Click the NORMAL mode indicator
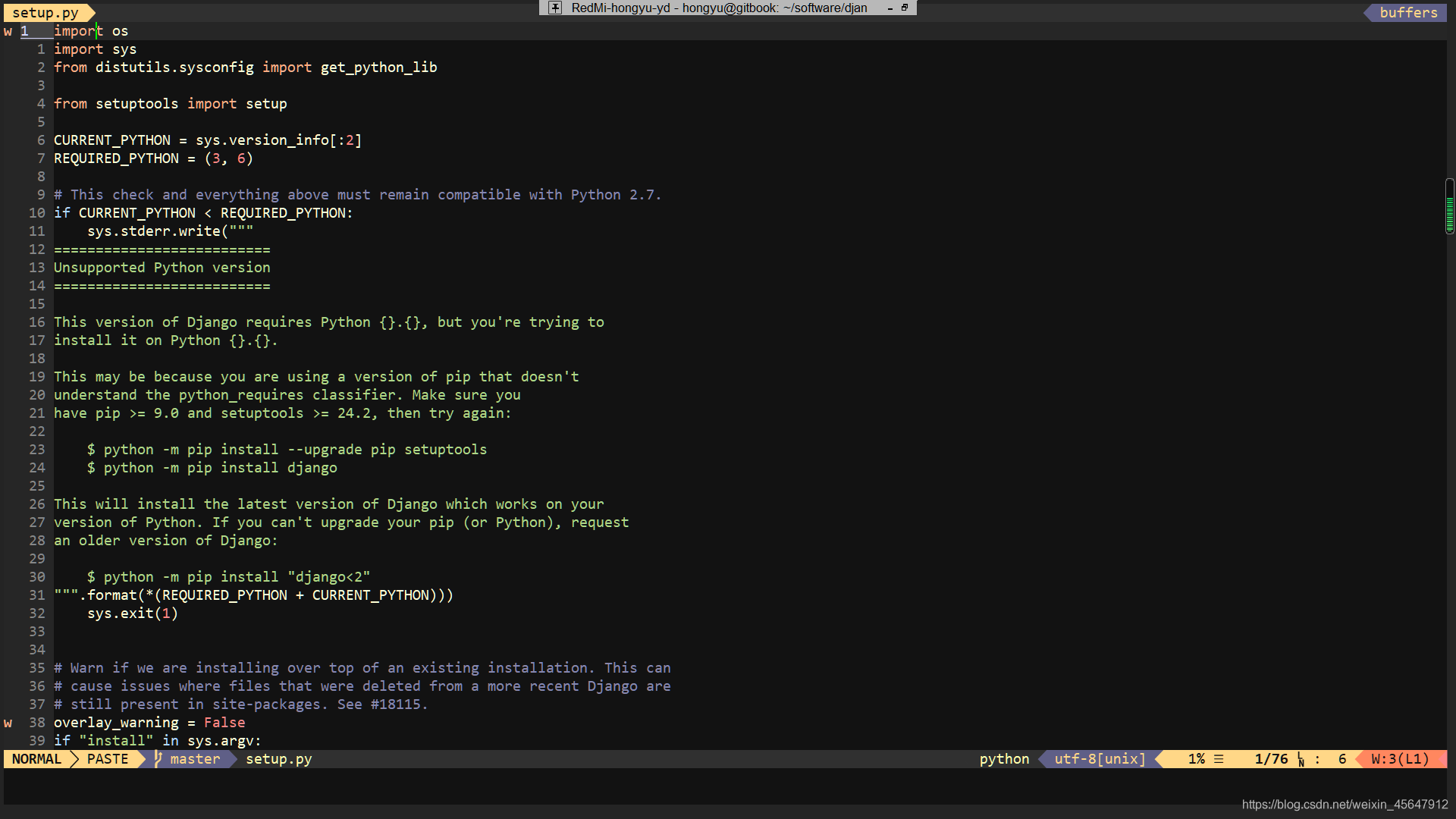 [x=36, y=759]
